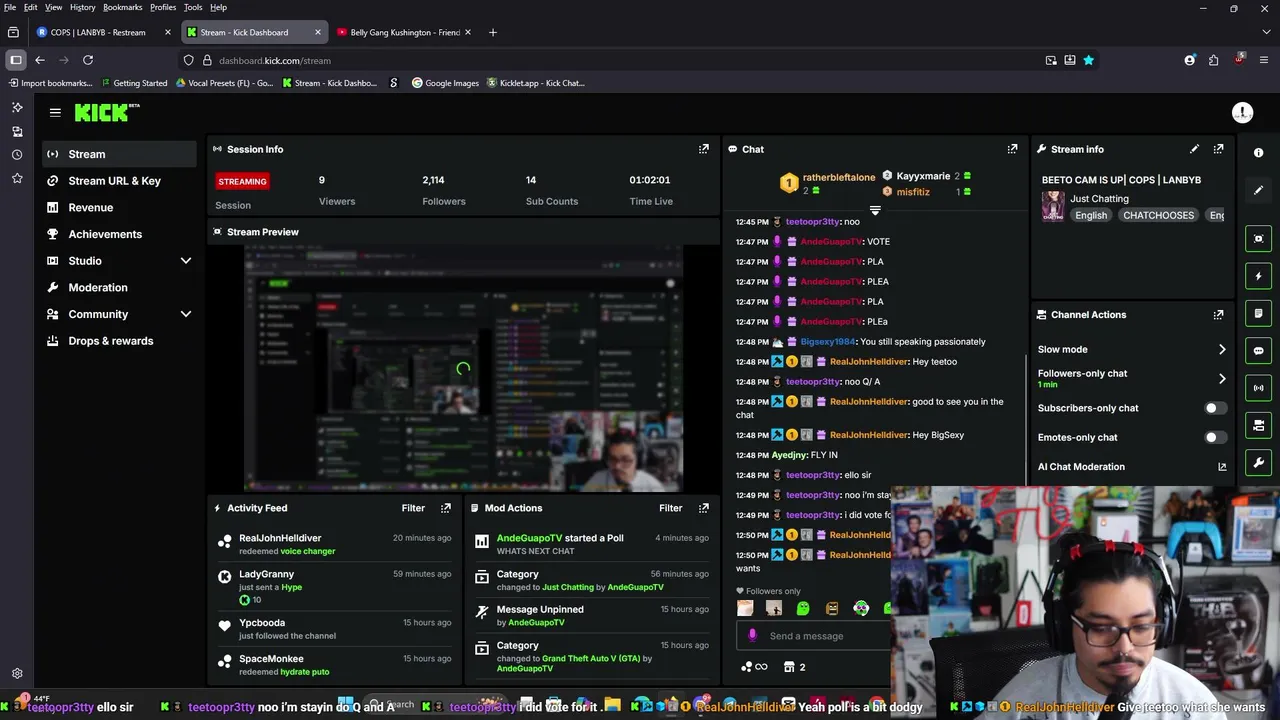Toggle Emotes-only chat switch
The width and height of the screenshot is (1280, 720).
(1214, 437)
